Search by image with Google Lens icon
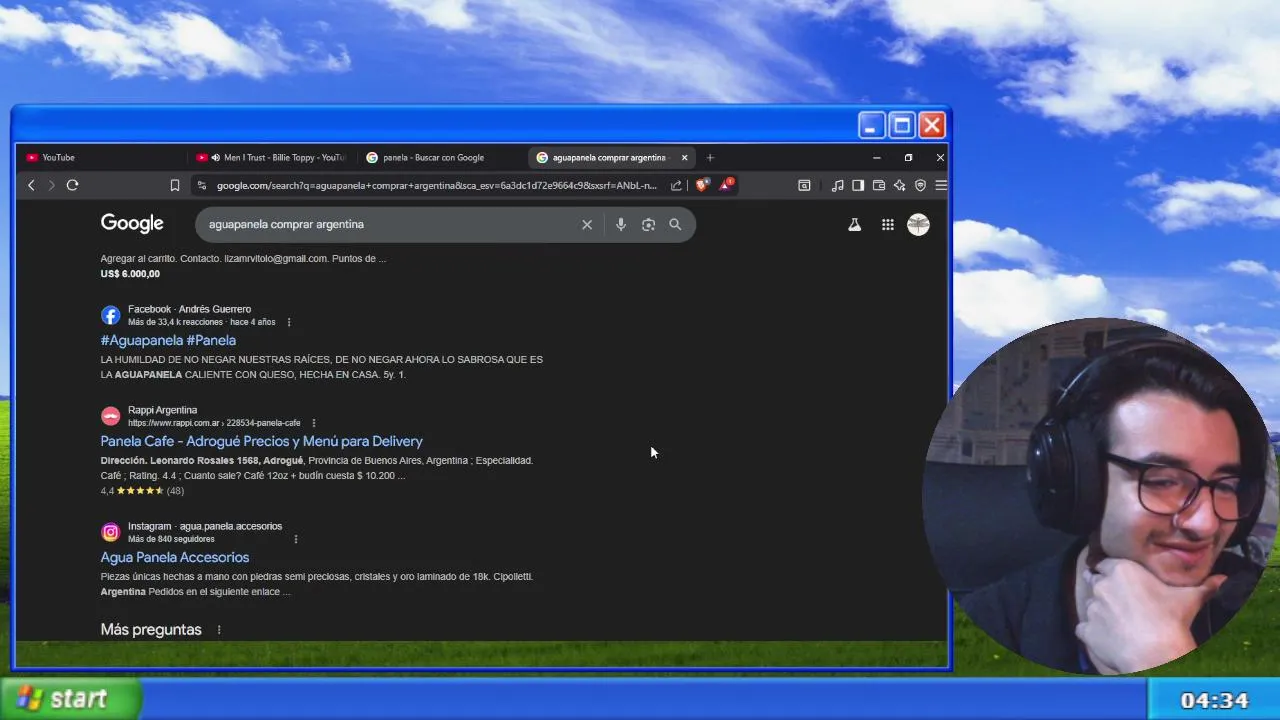Image resolution: width=1280 pixels, height=720 pixels. 648,225
